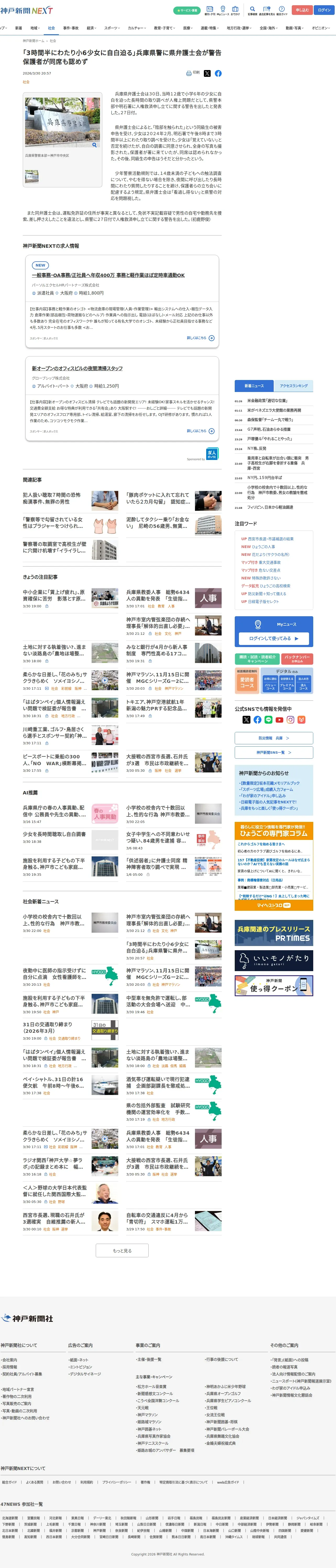This screenshot has height=1568, width=336.
Task: Click the もっと見る button
Action: tap(122, 1251)
